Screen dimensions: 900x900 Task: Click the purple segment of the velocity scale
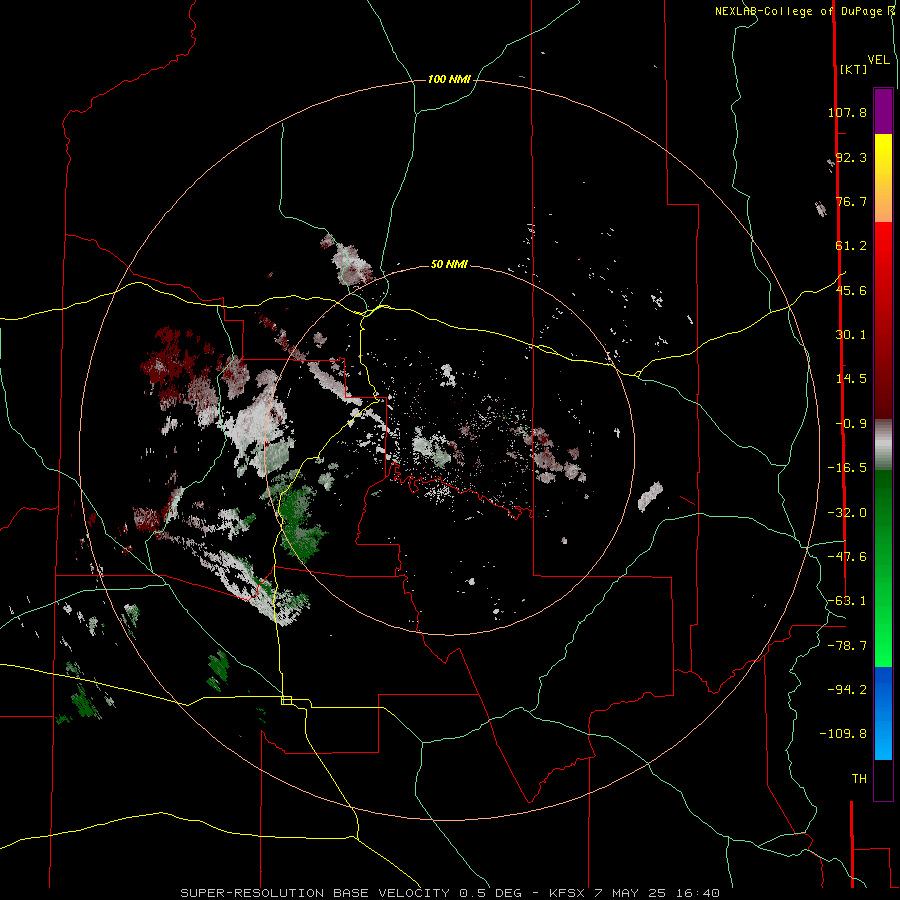[x=883, y=111]
